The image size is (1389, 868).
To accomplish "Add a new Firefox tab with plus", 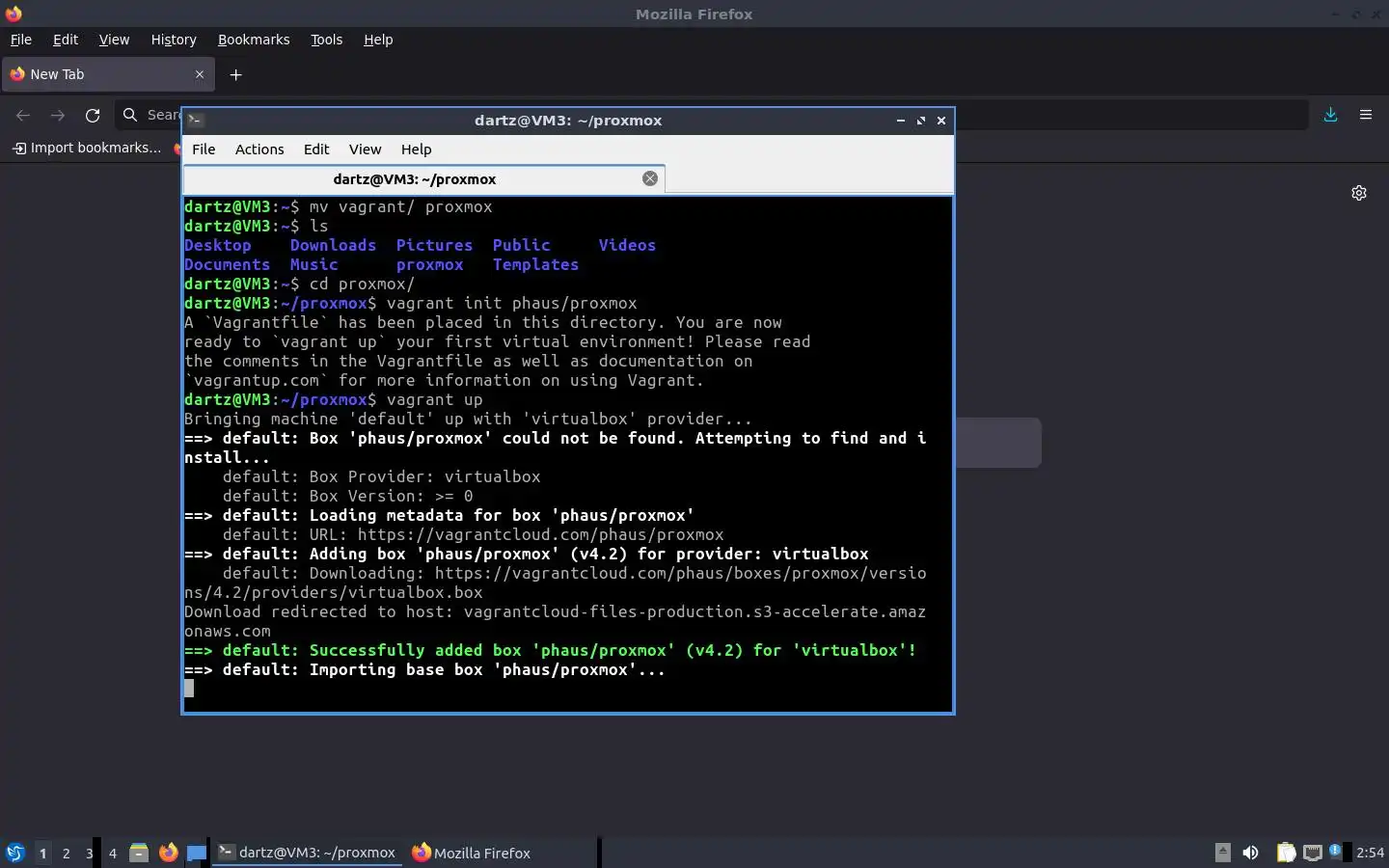I will [x=235, y=74].
